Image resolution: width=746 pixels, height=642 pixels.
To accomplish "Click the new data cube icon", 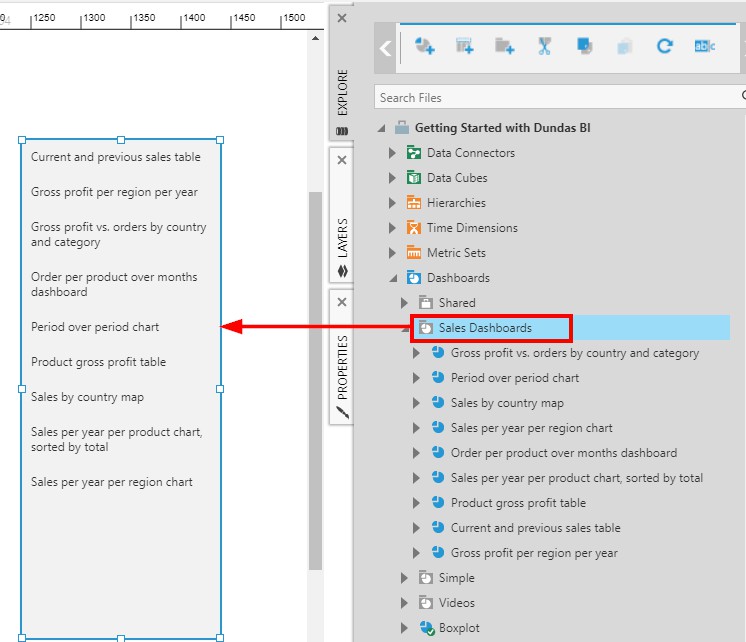I will point(465,46).
